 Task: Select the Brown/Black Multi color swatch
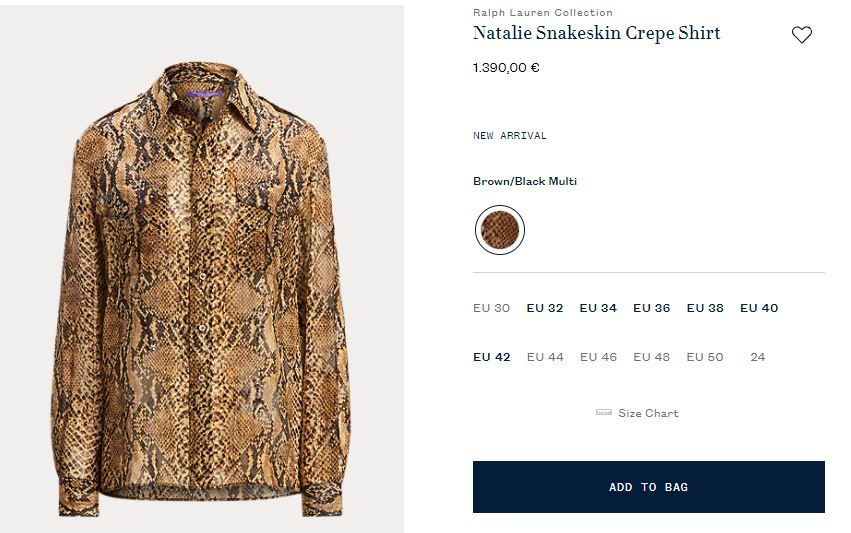tap(499, 231)
